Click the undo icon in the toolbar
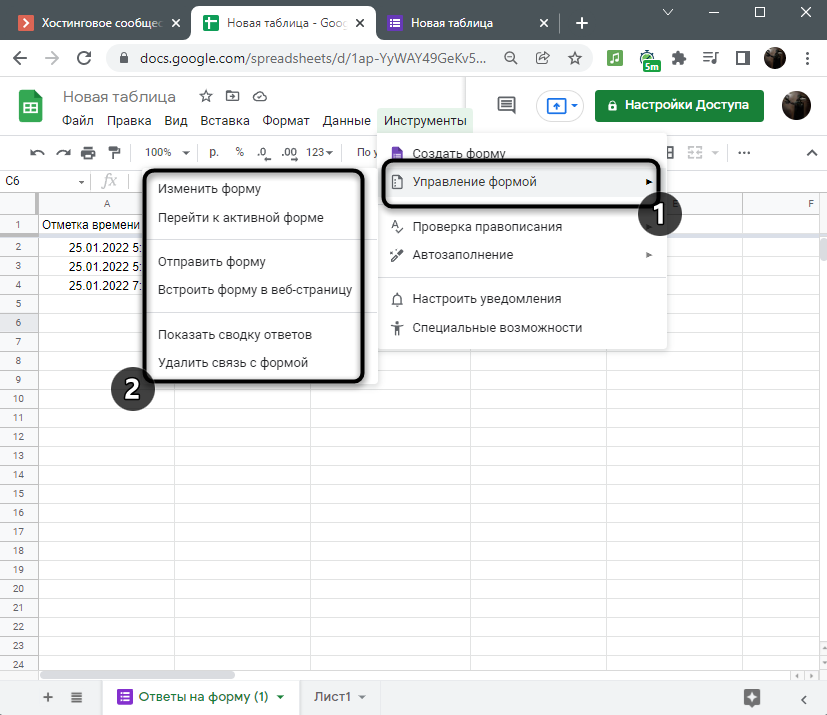Viewport: 827px width, 715px height. 37,153
